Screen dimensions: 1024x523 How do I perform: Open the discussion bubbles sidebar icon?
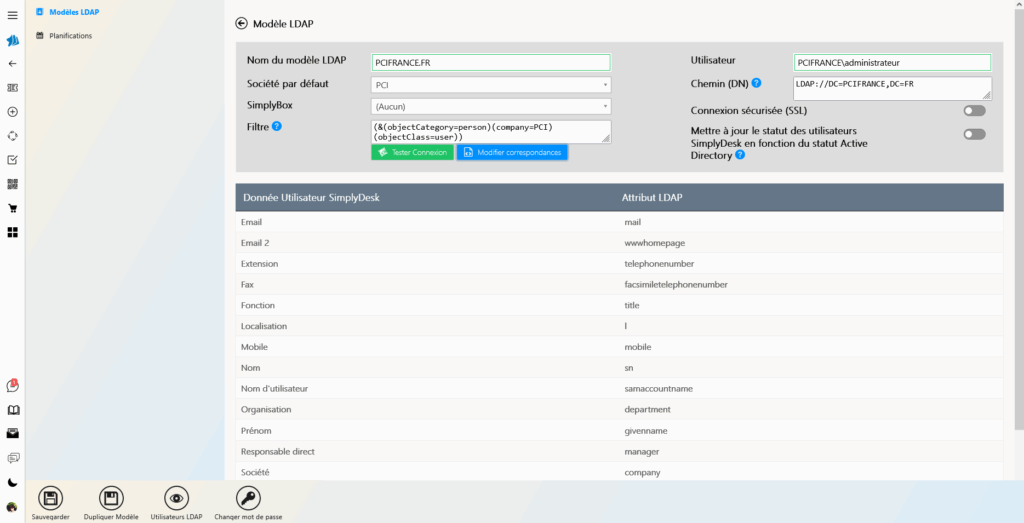(12, 458)
